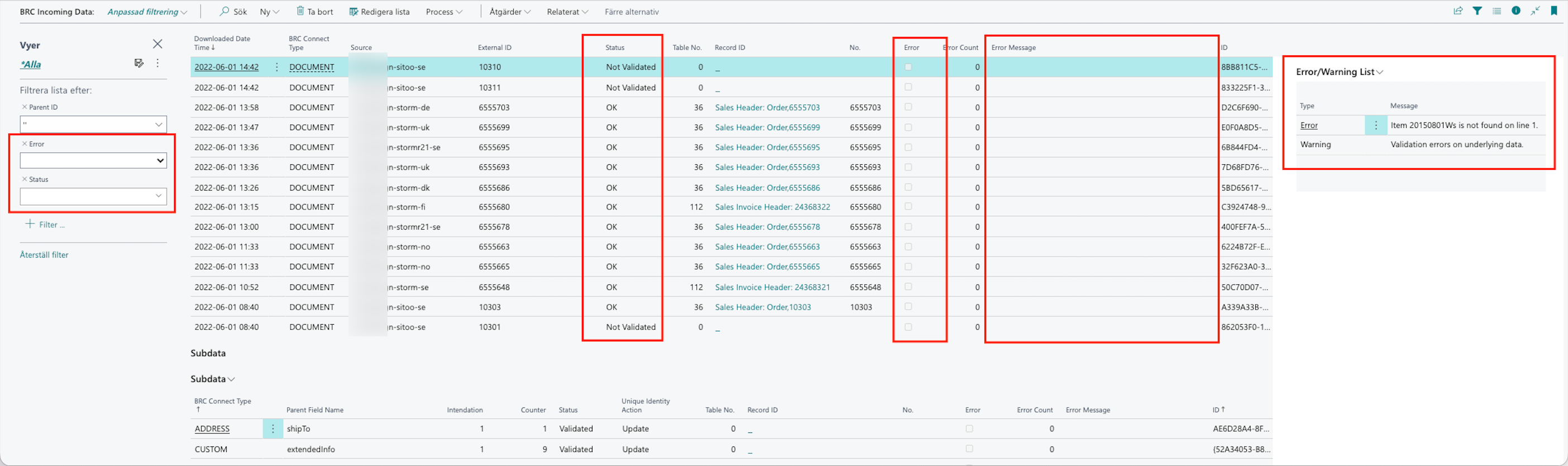Click the list view layout icon
This screenshot has width=1568, height=466.
coord(1497,11)
